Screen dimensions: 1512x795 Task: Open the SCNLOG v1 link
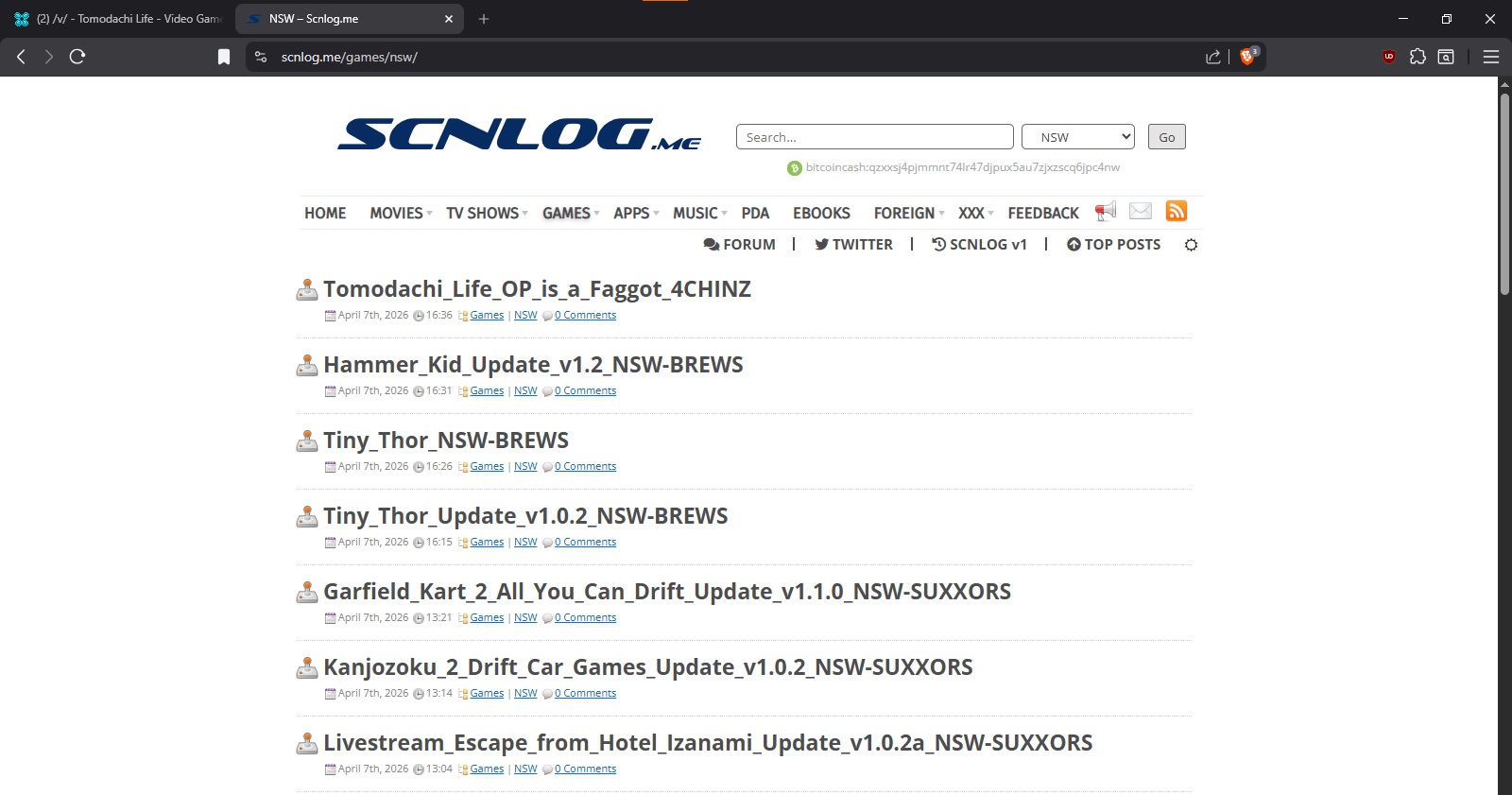[979, 245]
